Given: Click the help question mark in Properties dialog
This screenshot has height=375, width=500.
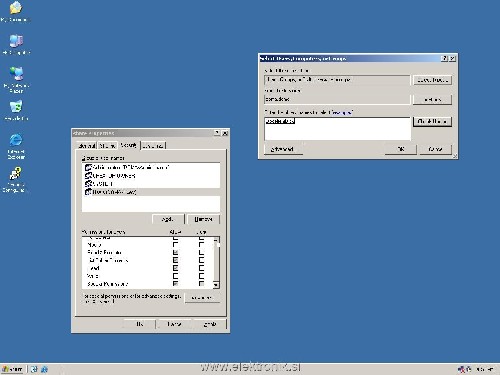Looking at the screenshot, I should pyautogui.click(x=217, y=133).
